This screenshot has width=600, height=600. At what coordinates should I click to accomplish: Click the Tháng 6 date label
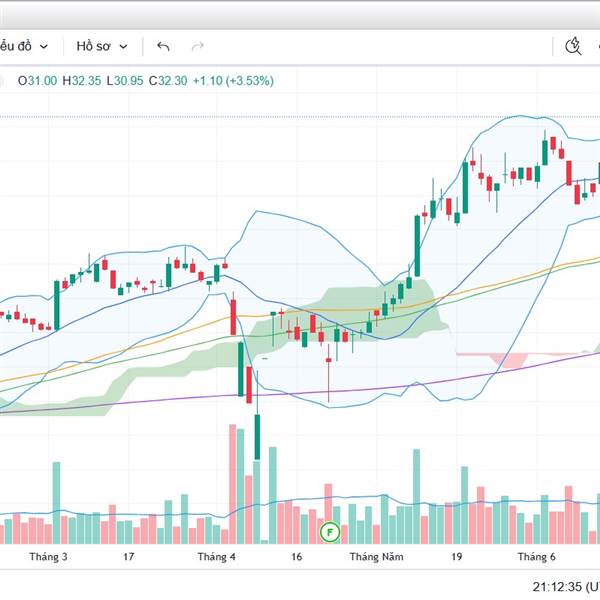click(x=536, y=556)
